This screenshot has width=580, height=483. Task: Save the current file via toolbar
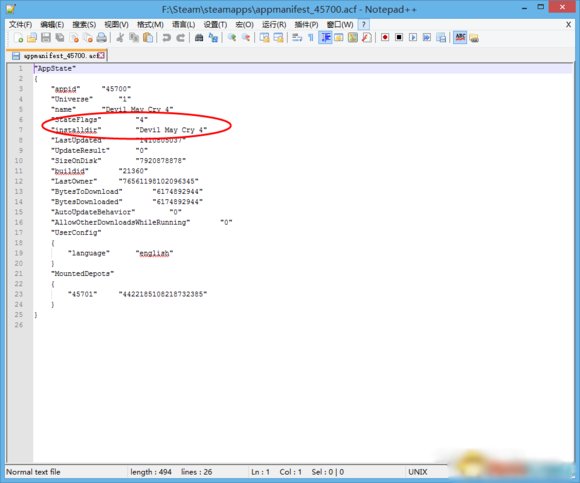[46, 38]
